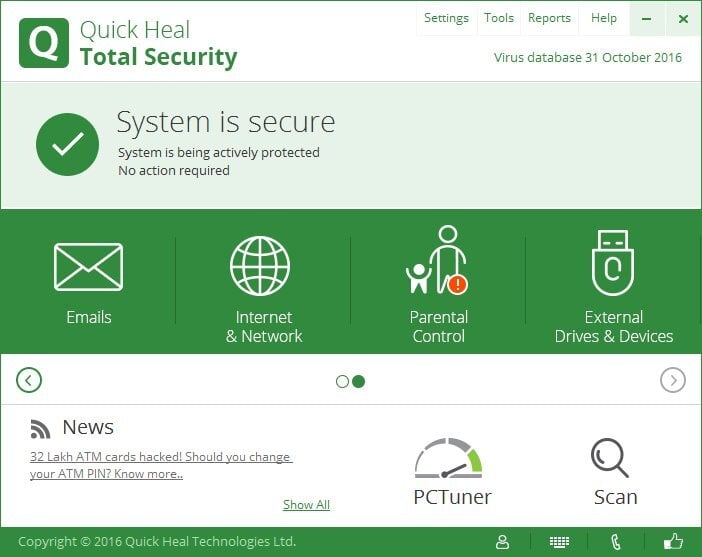Open the phone support icon in footer

(x=616, y=542)
